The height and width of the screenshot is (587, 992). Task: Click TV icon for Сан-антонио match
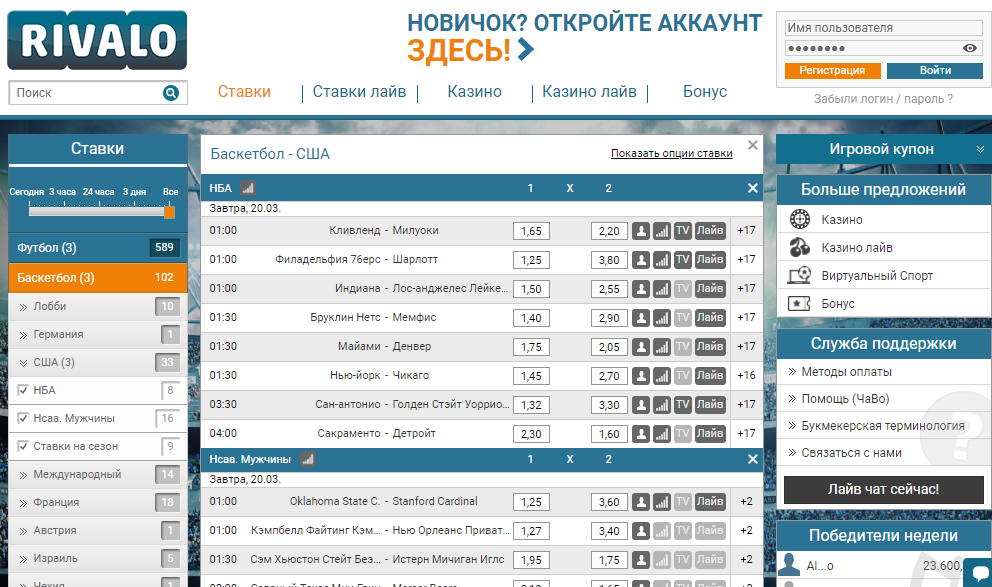coord(682,405)
